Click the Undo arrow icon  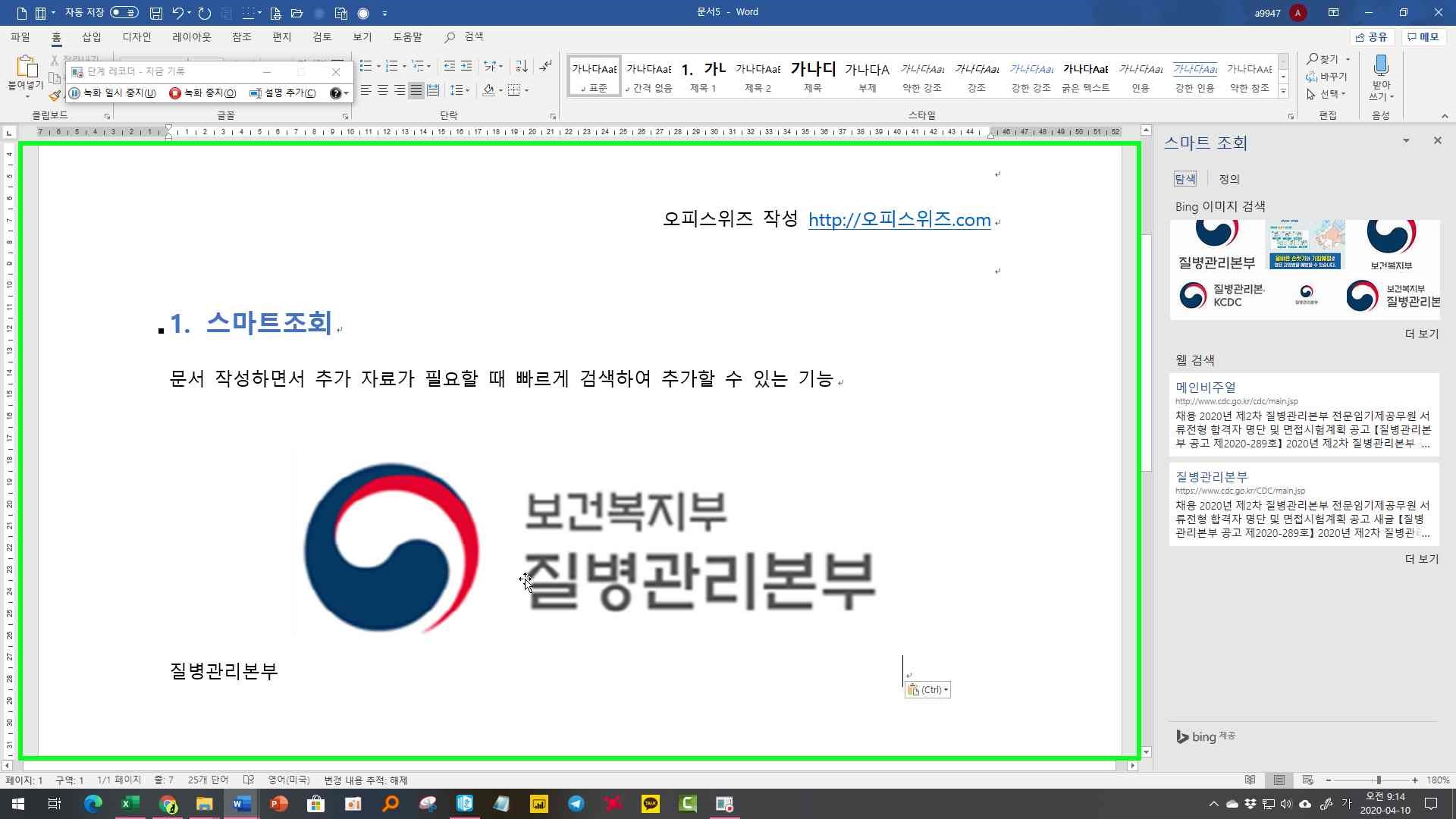tap(177, 13)
